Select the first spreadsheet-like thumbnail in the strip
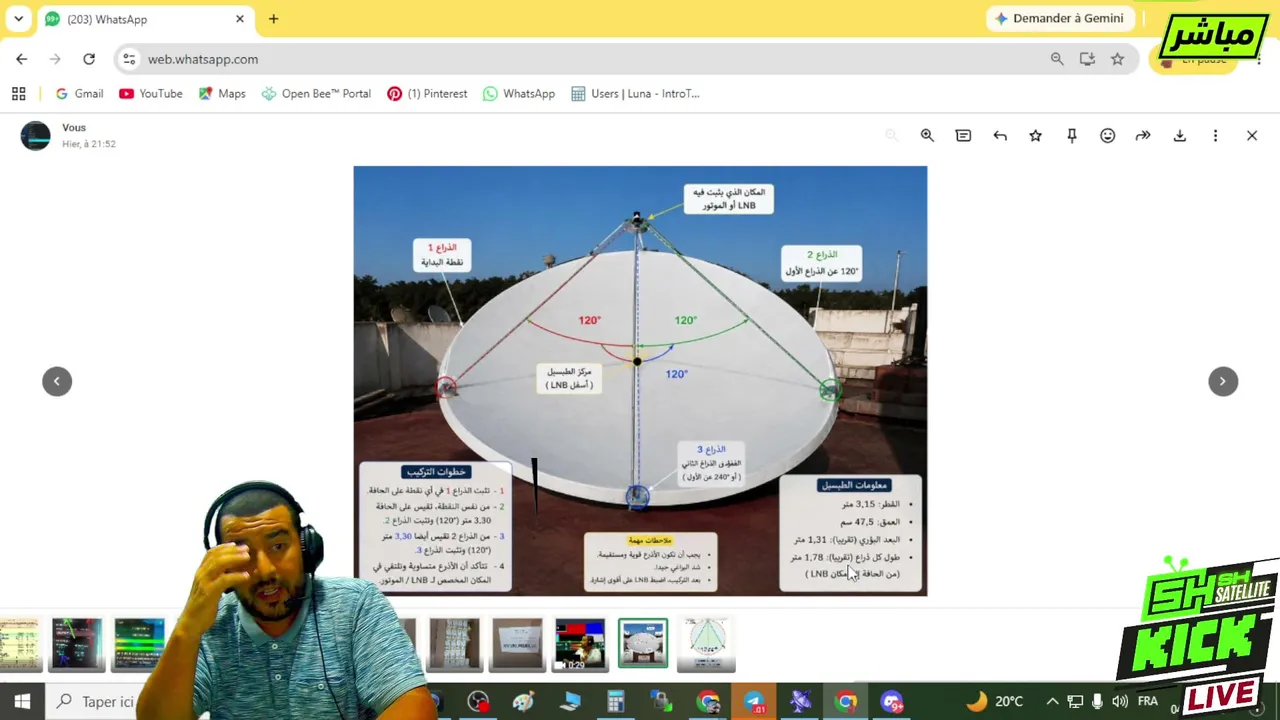 19,644
